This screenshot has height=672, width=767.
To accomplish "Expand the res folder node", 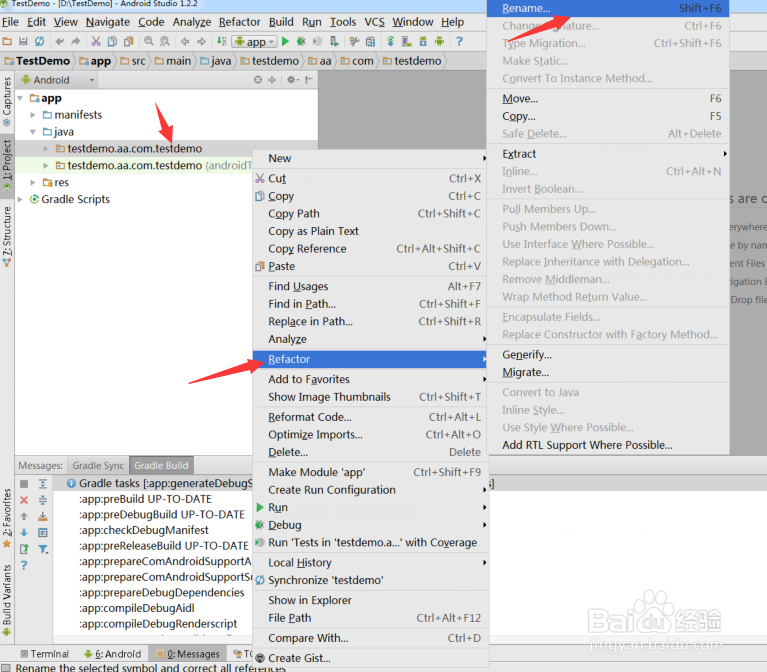I will (33, 182).
